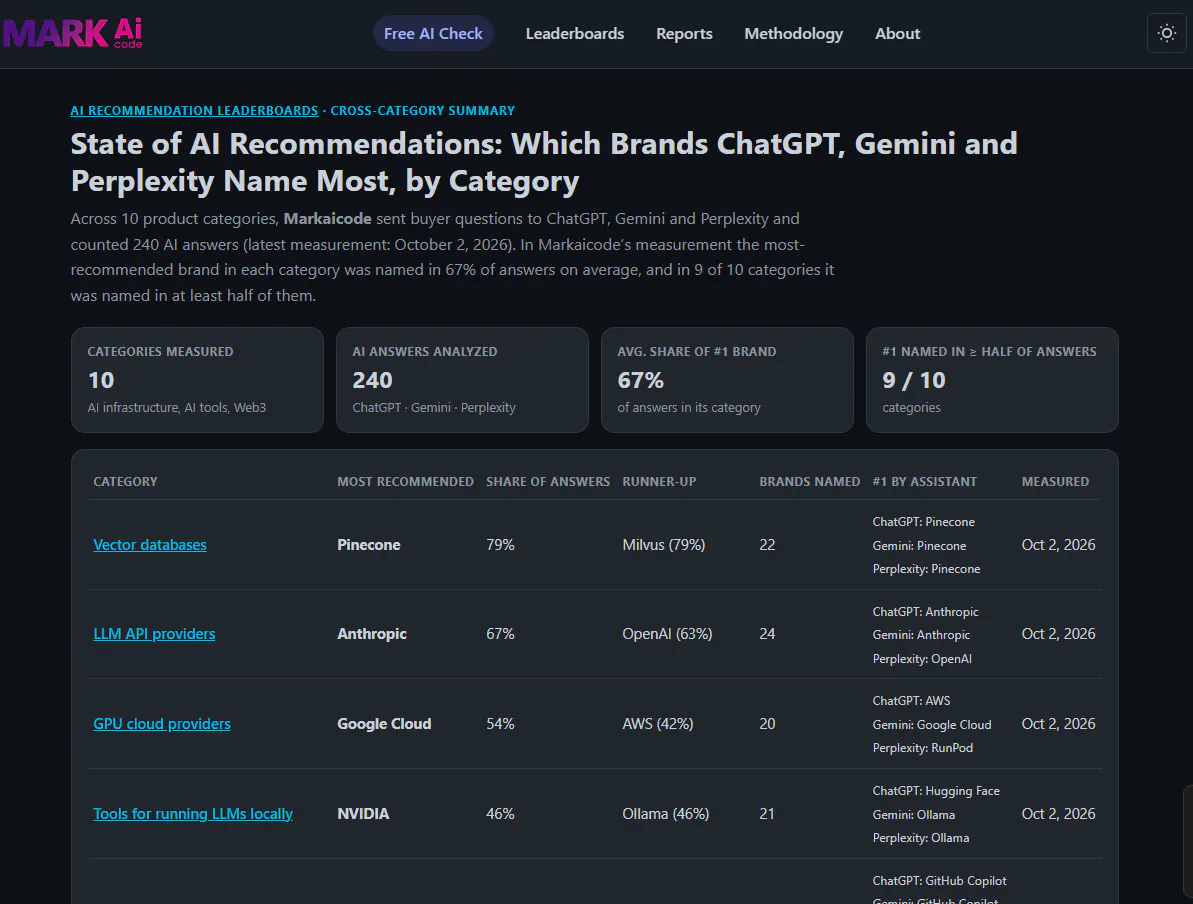Open the GPU cloud providers link

(x=161, y=724)
